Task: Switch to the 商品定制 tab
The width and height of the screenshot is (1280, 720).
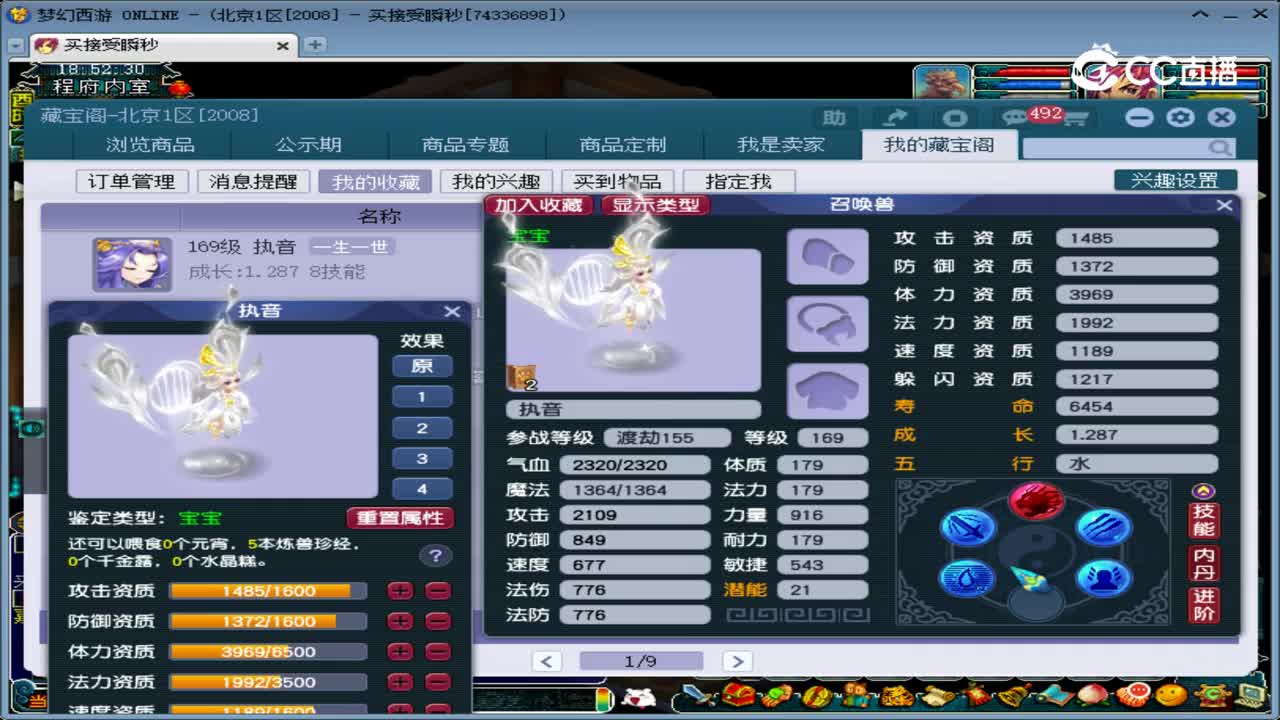Action: (x=623, y=145)
